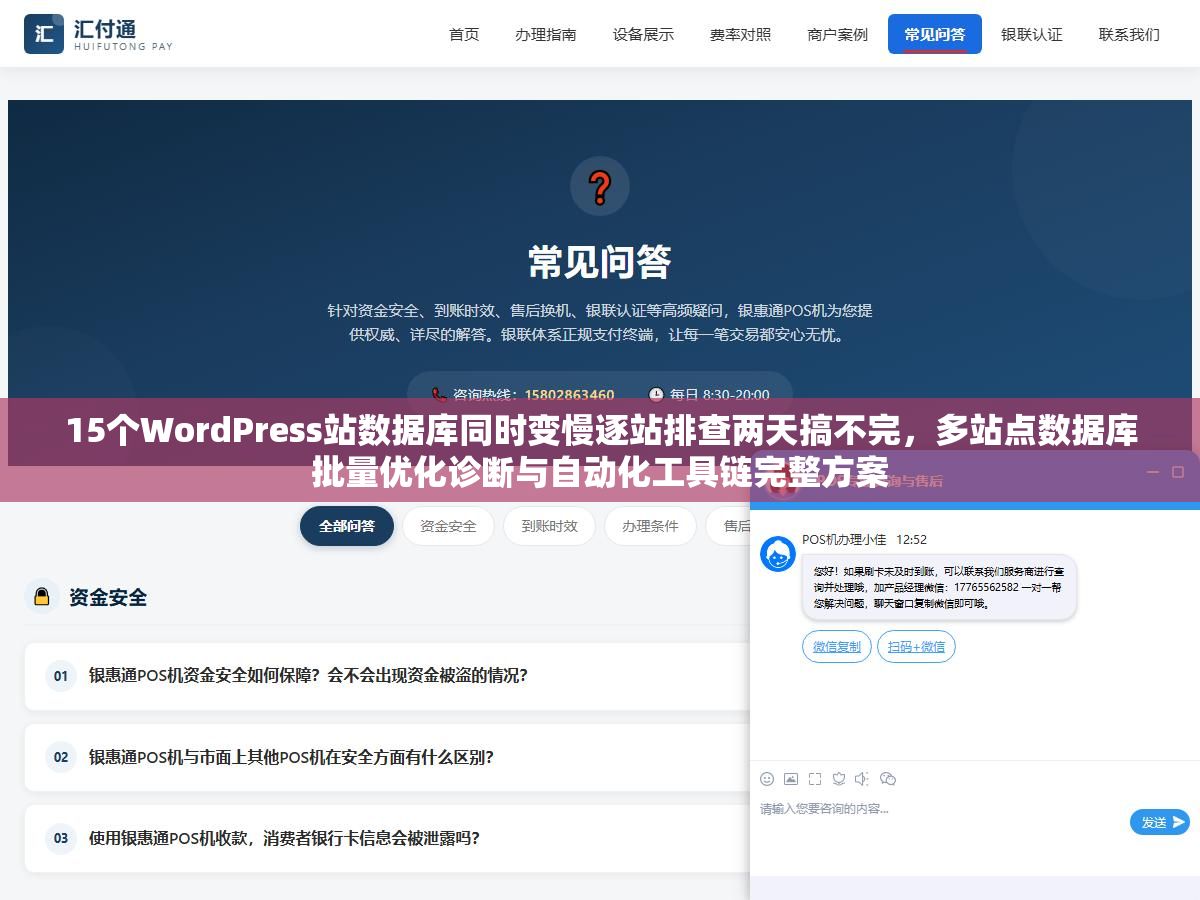
Task: Click the POS机办理小佳 agent avatar
Action: (778, 554)
